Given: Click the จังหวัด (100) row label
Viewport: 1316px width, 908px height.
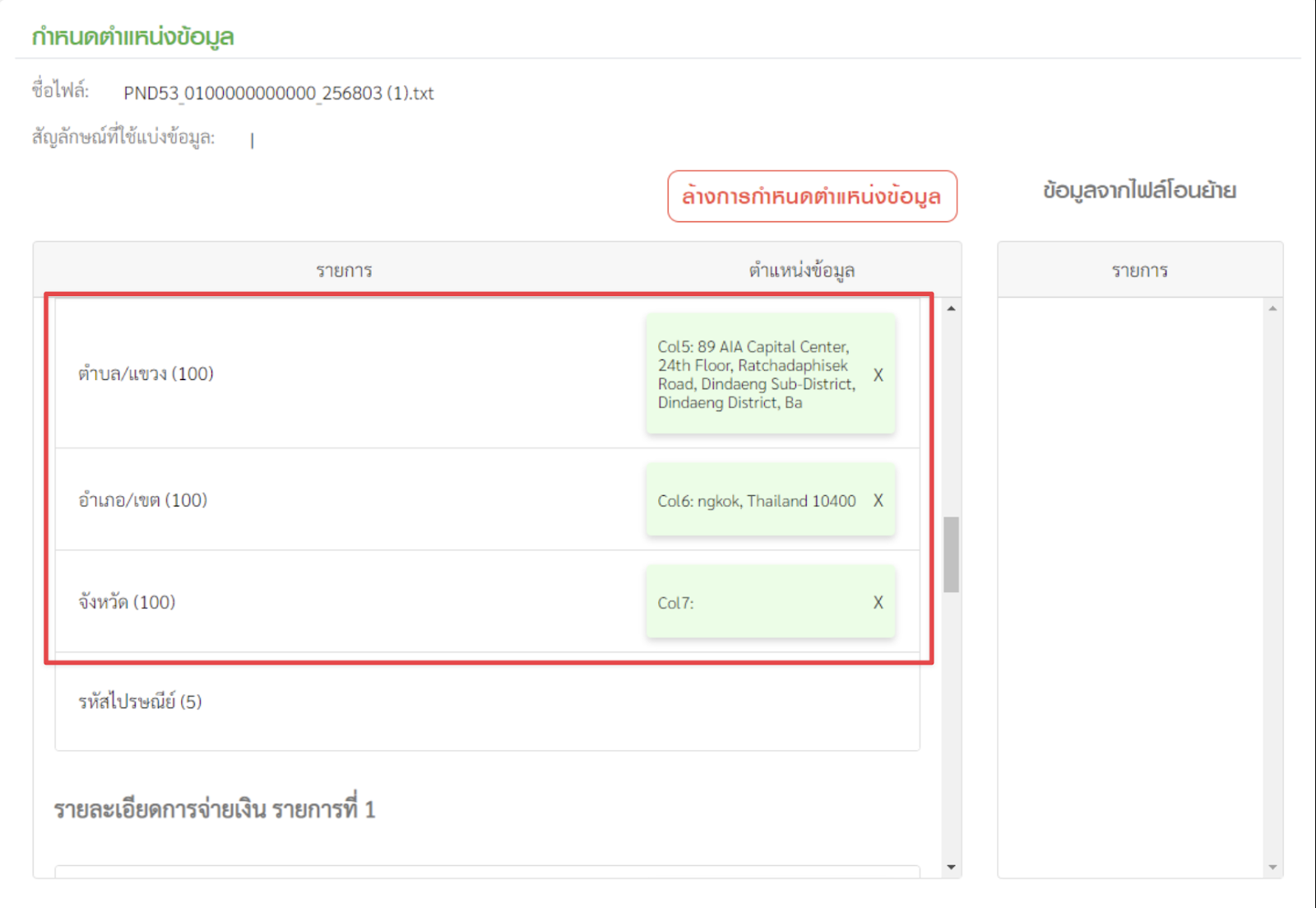Looking at the screenshot, I should pos(127,603).
